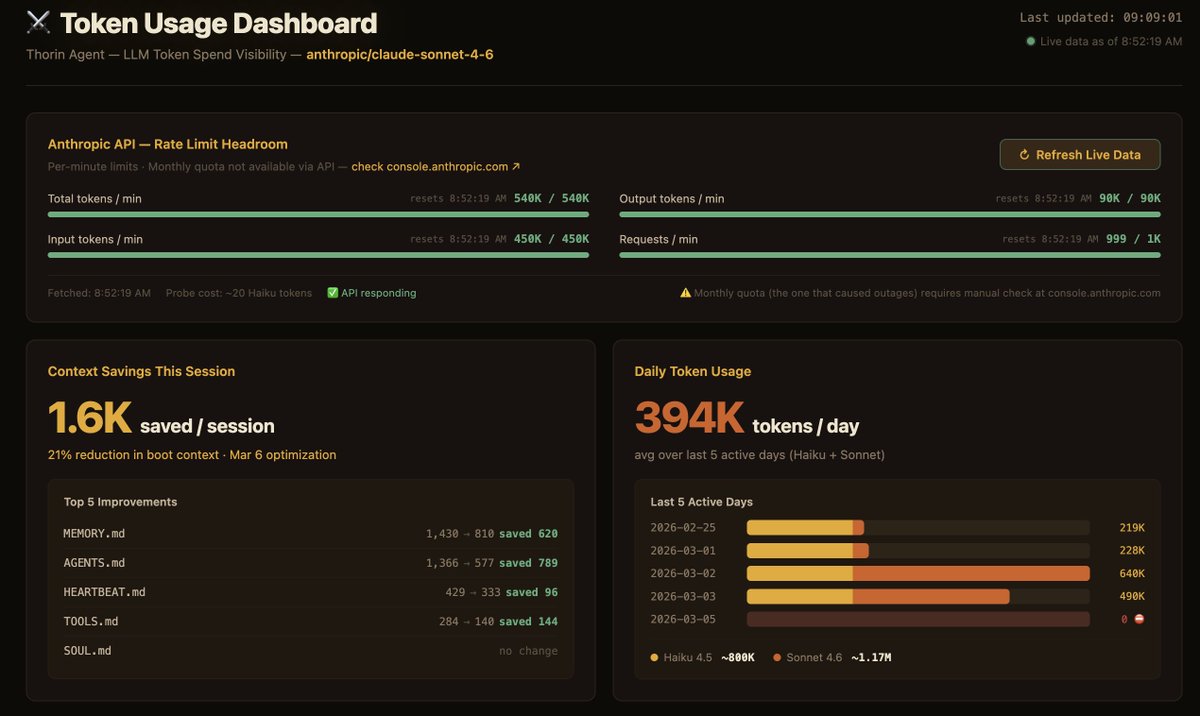Open the check console.anthropic.com link
This screenshot has height=716, width=1200.
coord(436,167)
